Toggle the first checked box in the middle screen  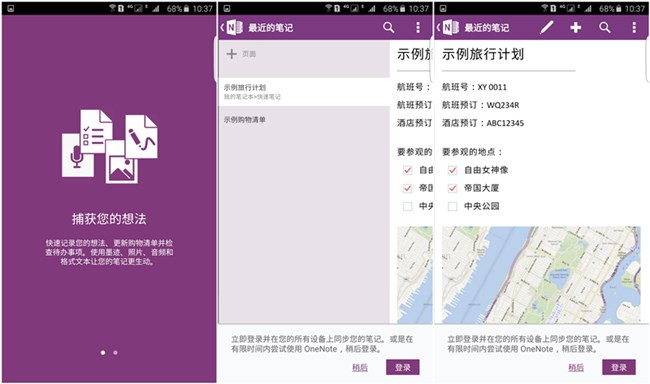(408, 170)
